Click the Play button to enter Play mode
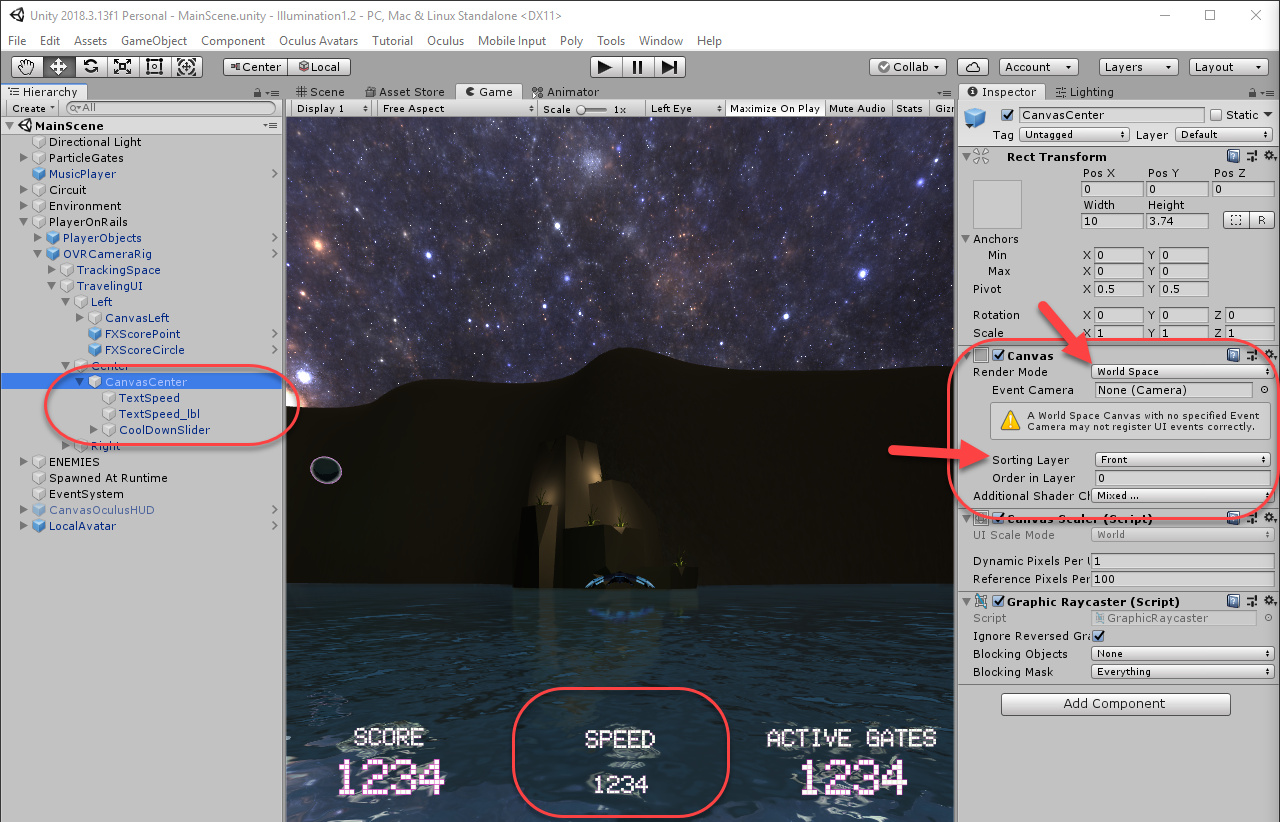This screenshot has width=1280, height=822. (x=605, y=67)
